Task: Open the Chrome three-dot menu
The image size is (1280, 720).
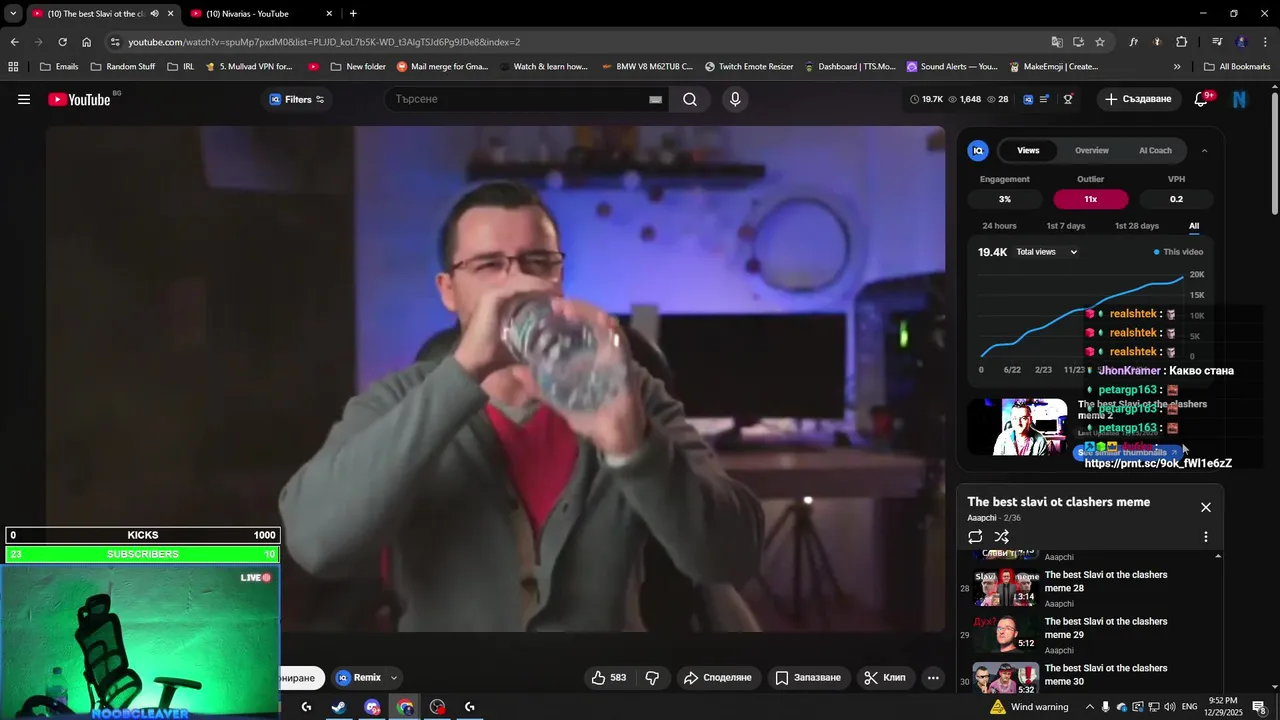Action: (1266, 42)
